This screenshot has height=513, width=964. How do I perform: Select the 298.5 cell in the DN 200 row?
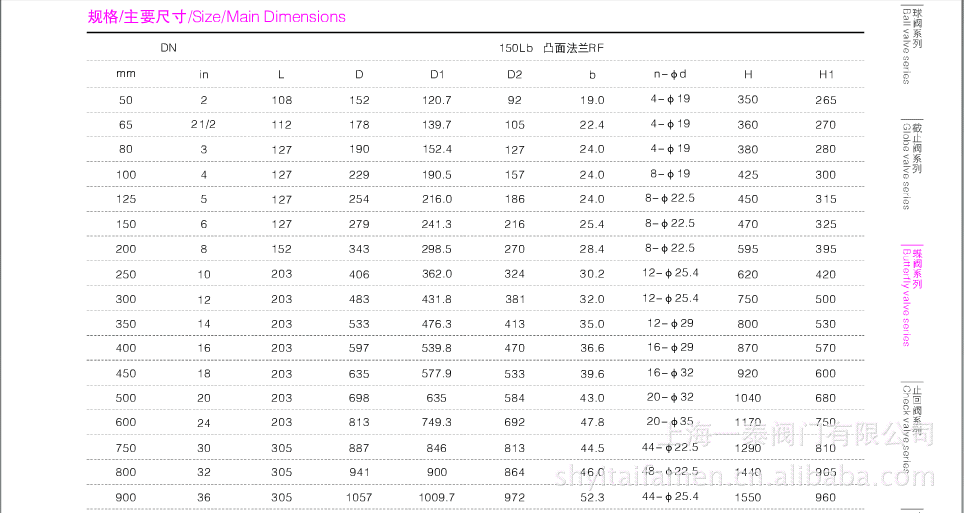point(437,249)
